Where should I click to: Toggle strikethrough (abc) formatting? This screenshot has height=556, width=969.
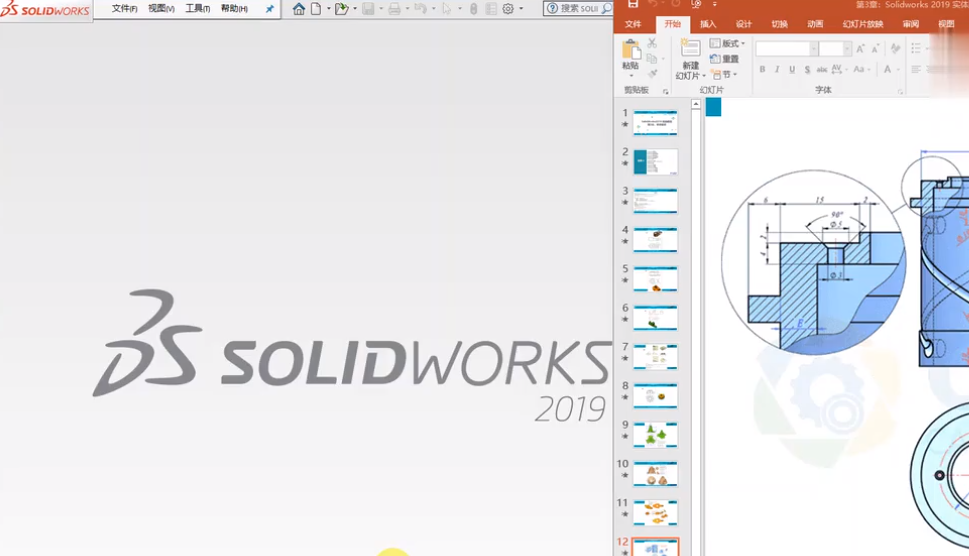(822, 69)
